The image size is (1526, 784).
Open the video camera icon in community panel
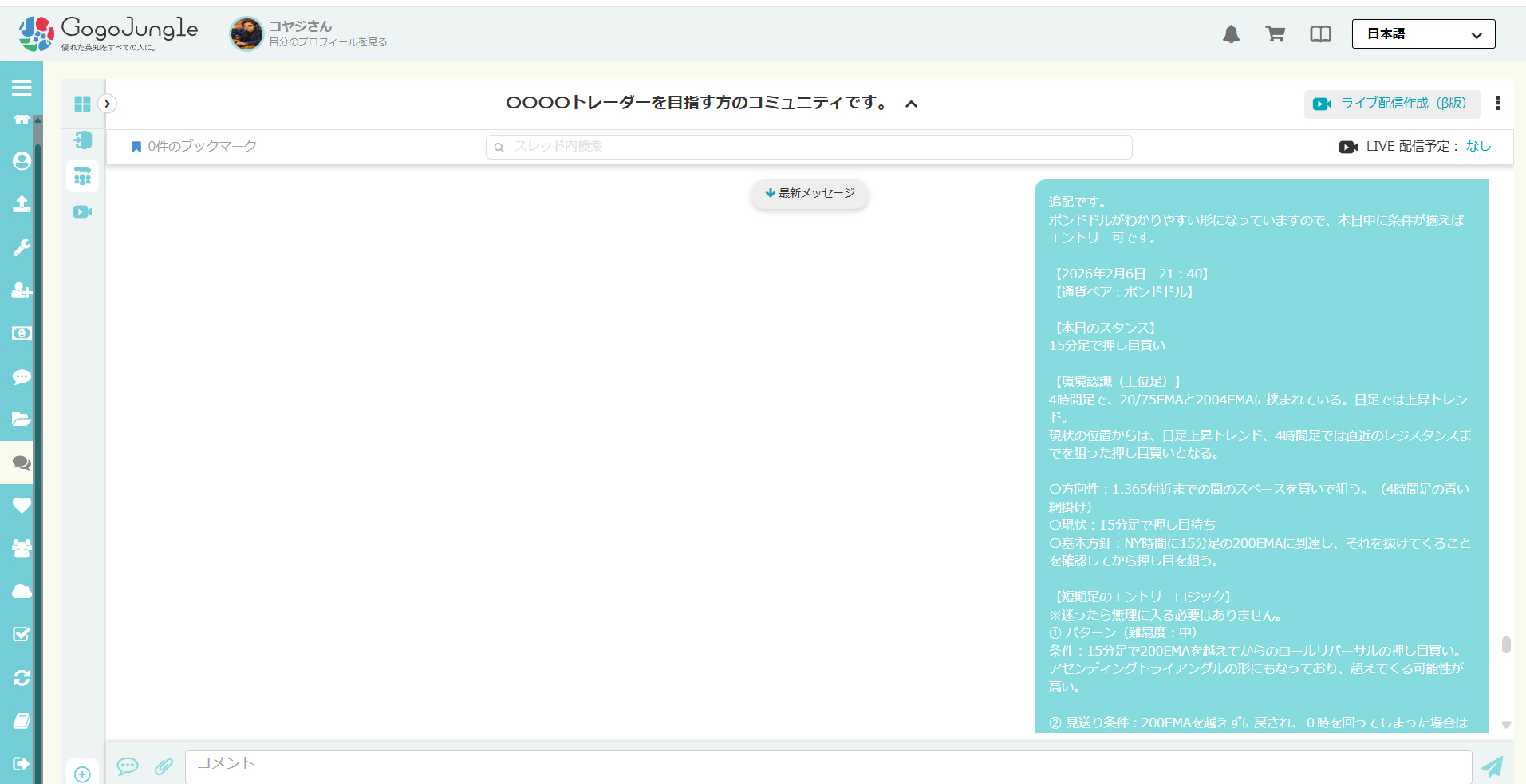pyautogui.click(x=82, y=212)
